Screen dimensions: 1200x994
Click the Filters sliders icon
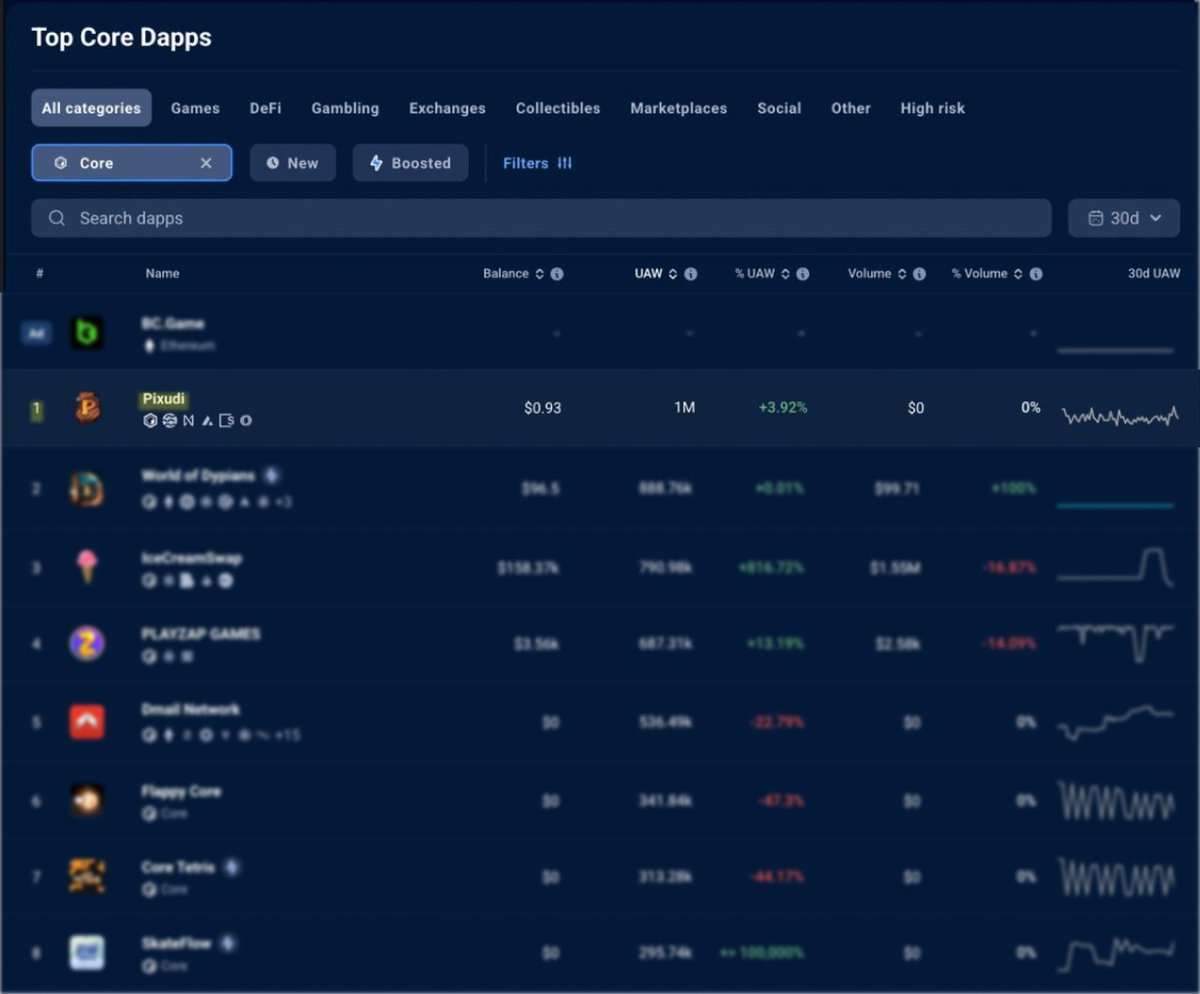pos(565,163)
